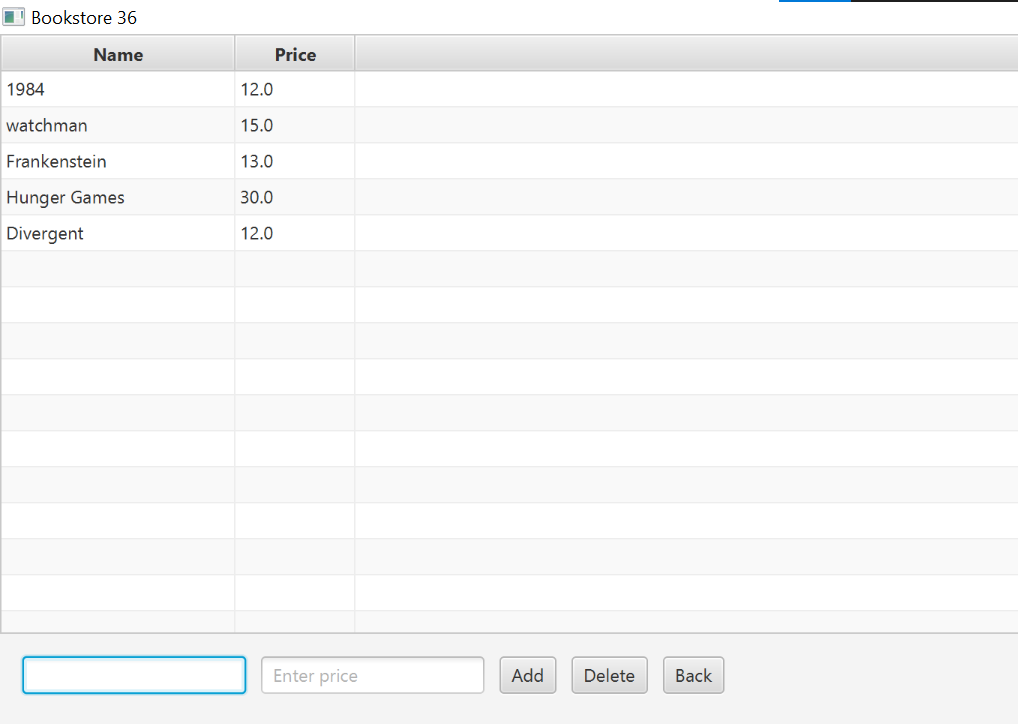Click the Enter price text field
This screenshot has height=724, width=1018.
[x=372, y=675]
